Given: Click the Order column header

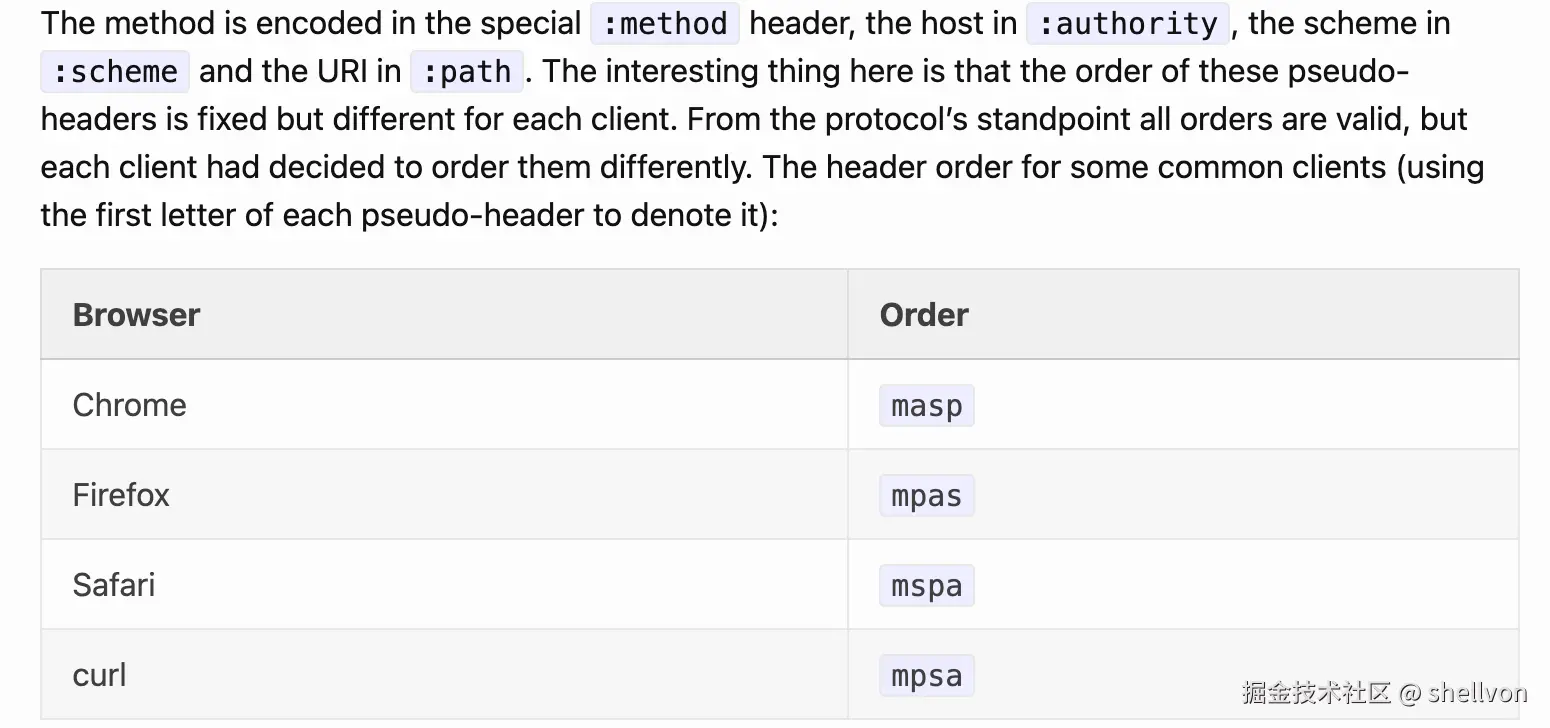Looking at the screenshot, I should pyautogui.click(x=924, y=315).
